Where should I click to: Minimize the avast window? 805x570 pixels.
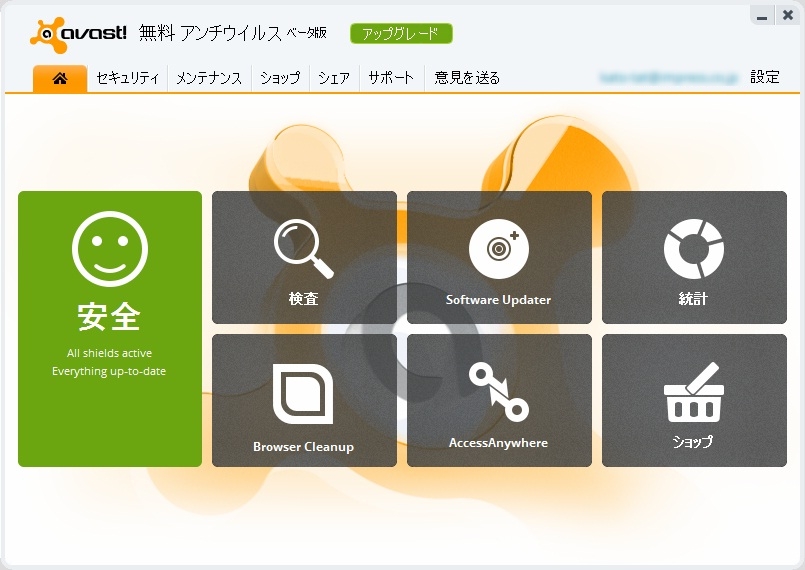pyautogui.click(x=762, y=15)
